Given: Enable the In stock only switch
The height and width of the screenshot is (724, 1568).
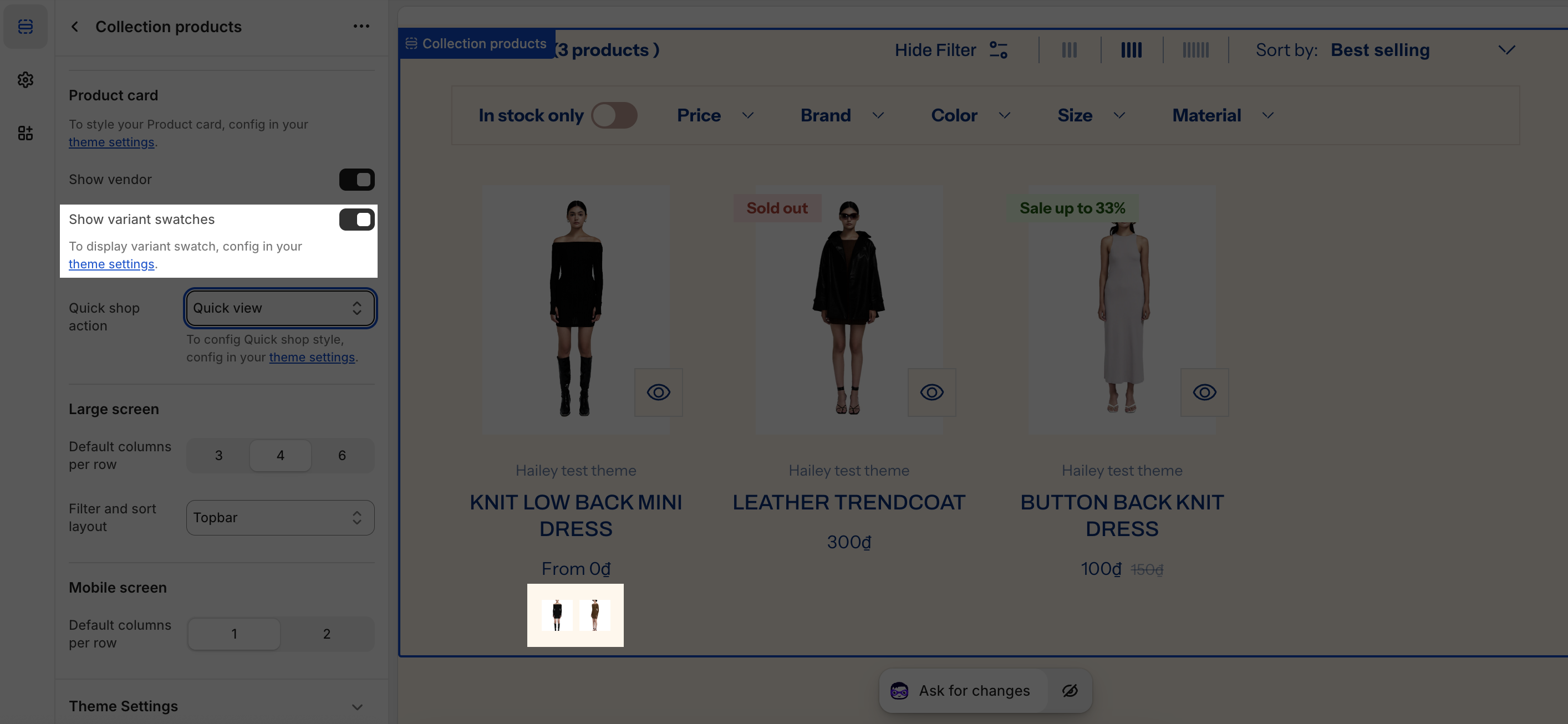Looking at the screenshot, I should [x=614, y=116].
